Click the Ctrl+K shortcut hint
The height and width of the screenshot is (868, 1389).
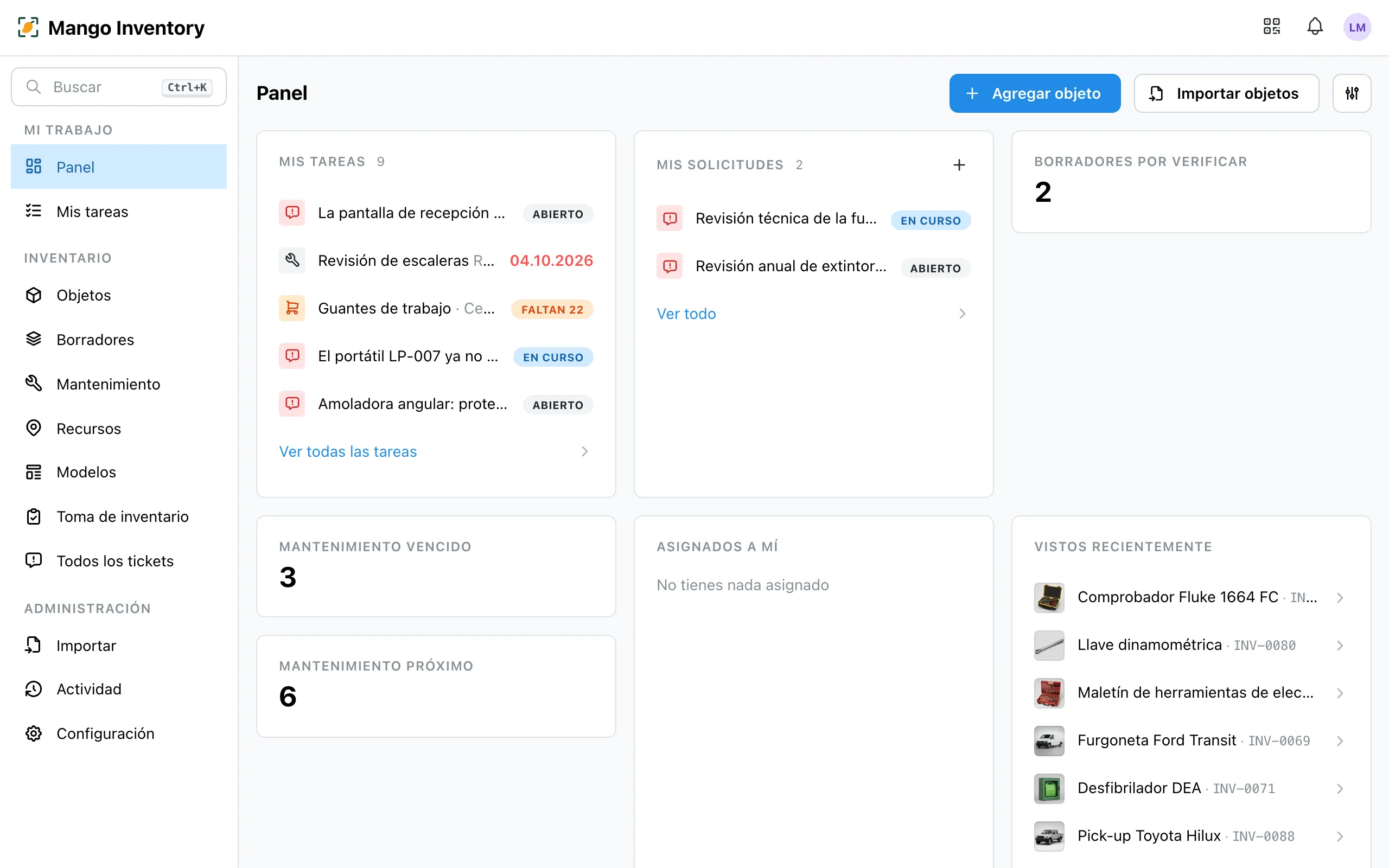pyautogui.click(x=187, y=87)
